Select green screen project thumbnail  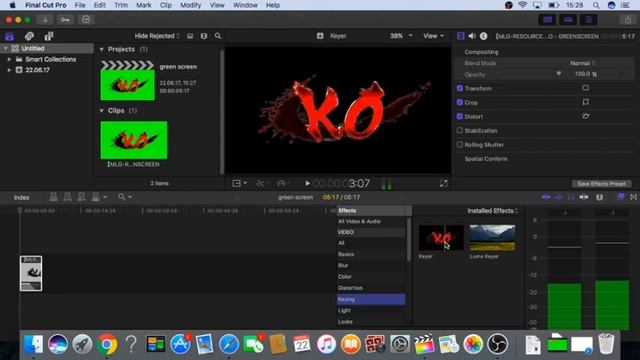pos(127,81)
